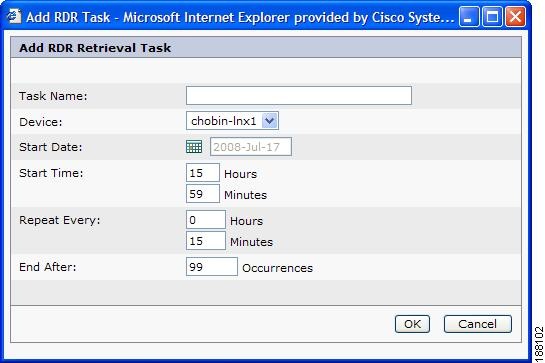Click the Repeat Every Hours field
The width and height of the screenshot is (545, 363).
pos(206,220)
